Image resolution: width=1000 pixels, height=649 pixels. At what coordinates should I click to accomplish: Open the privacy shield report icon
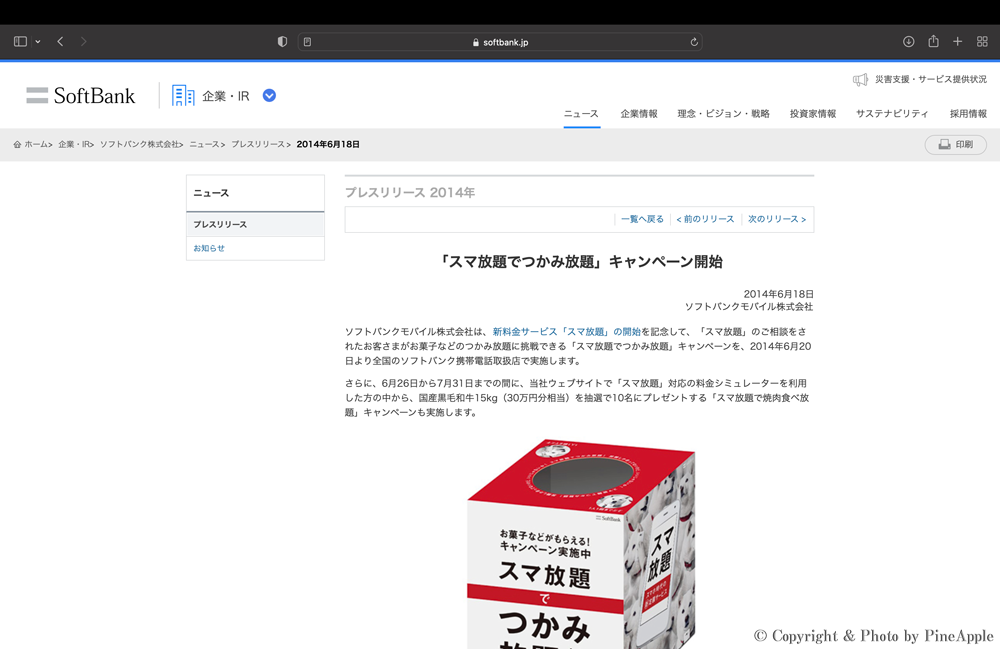(x=282, y=42)
